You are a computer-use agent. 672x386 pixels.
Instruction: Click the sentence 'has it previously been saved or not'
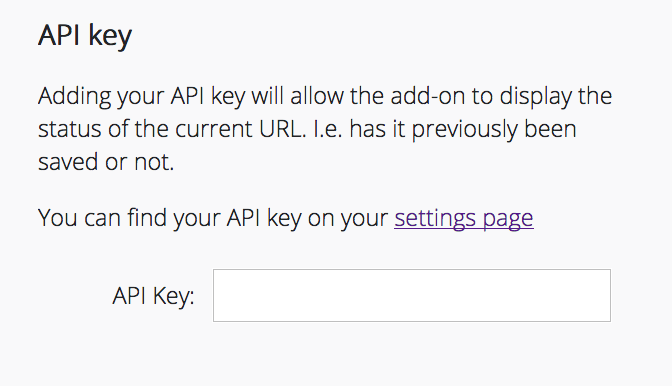(x=307, y=145)
